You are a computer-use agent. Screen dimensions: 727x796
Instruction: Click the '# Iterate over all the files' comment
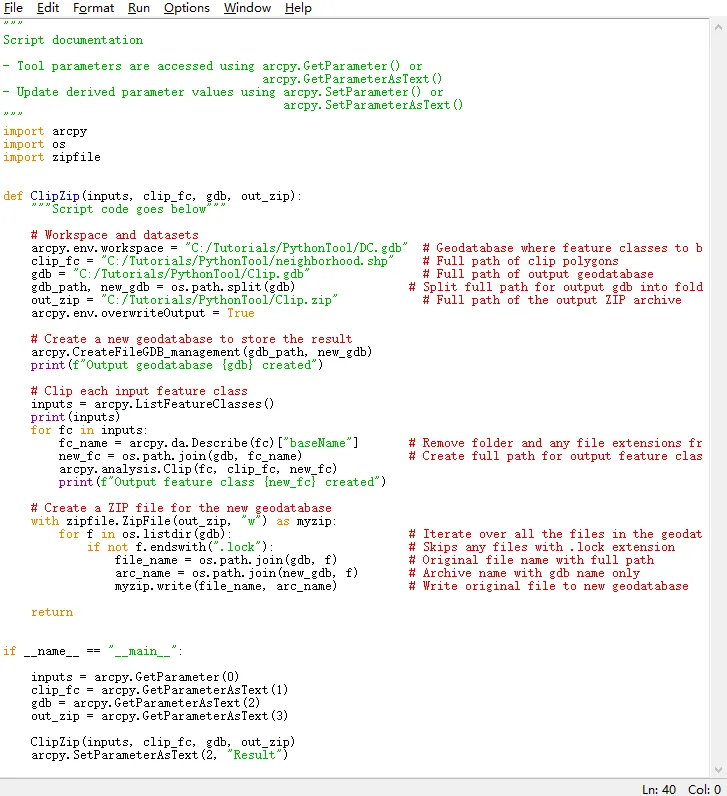click(555, 534)
